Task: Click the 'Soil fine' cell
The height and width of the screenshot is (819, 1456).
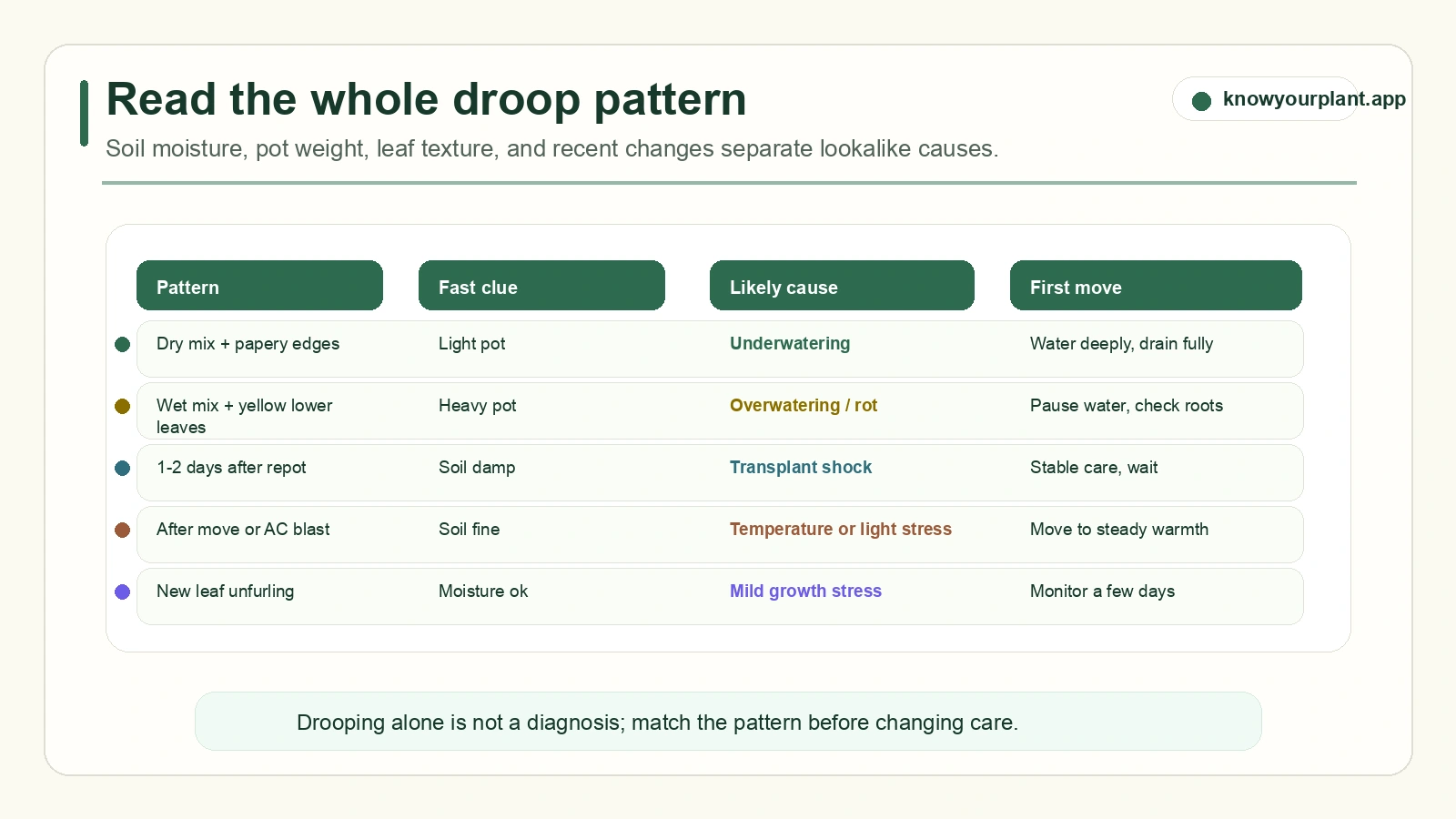Action: (469, 530)
